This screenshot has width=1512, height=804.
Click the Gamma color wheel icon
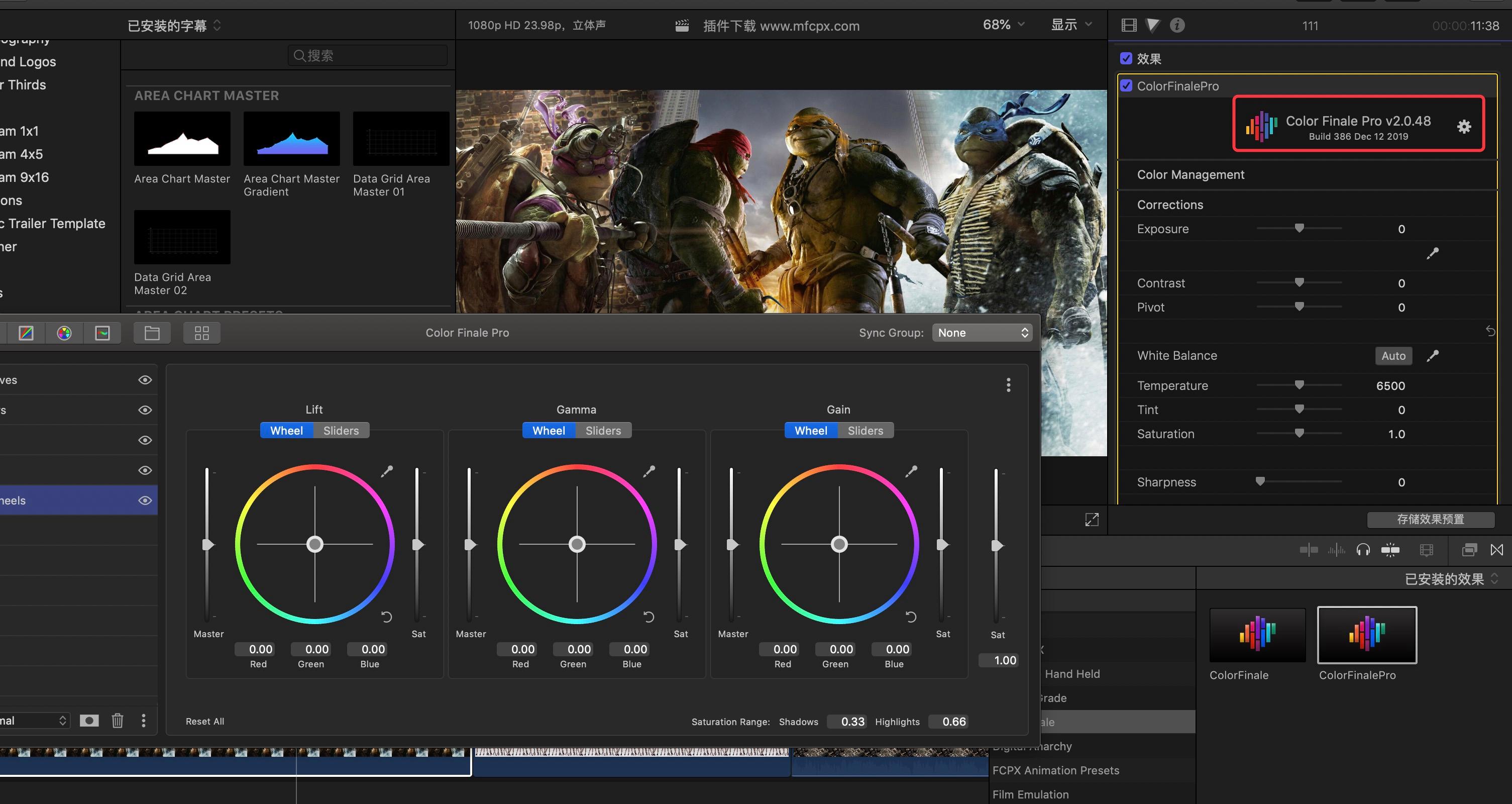[578, 544]
